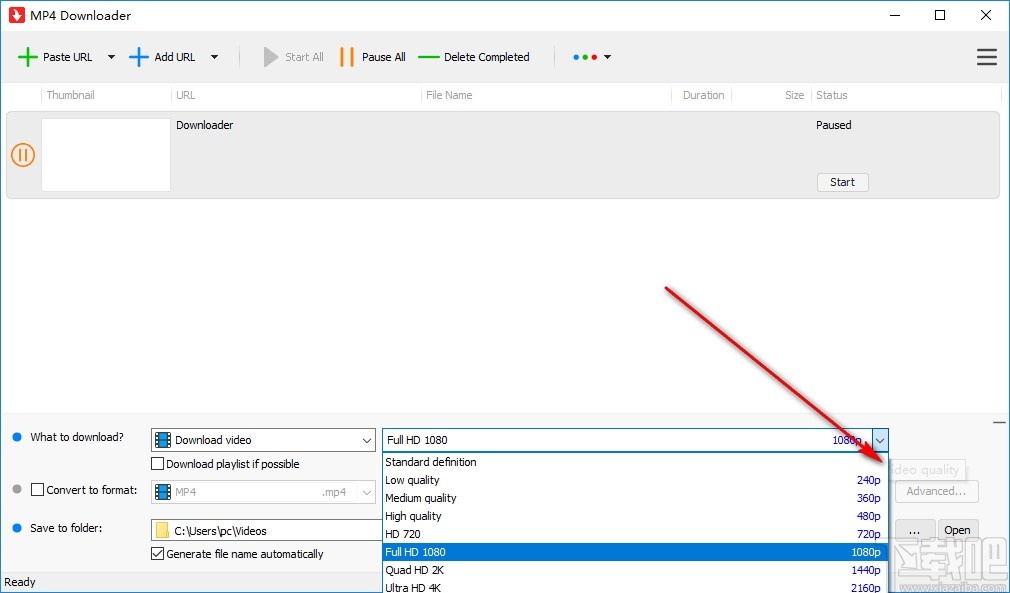Image resolution: width=1010 pixels, height=593 pixels.
Task: Select the Downloader item thumbnail
Action: point(106,155)
